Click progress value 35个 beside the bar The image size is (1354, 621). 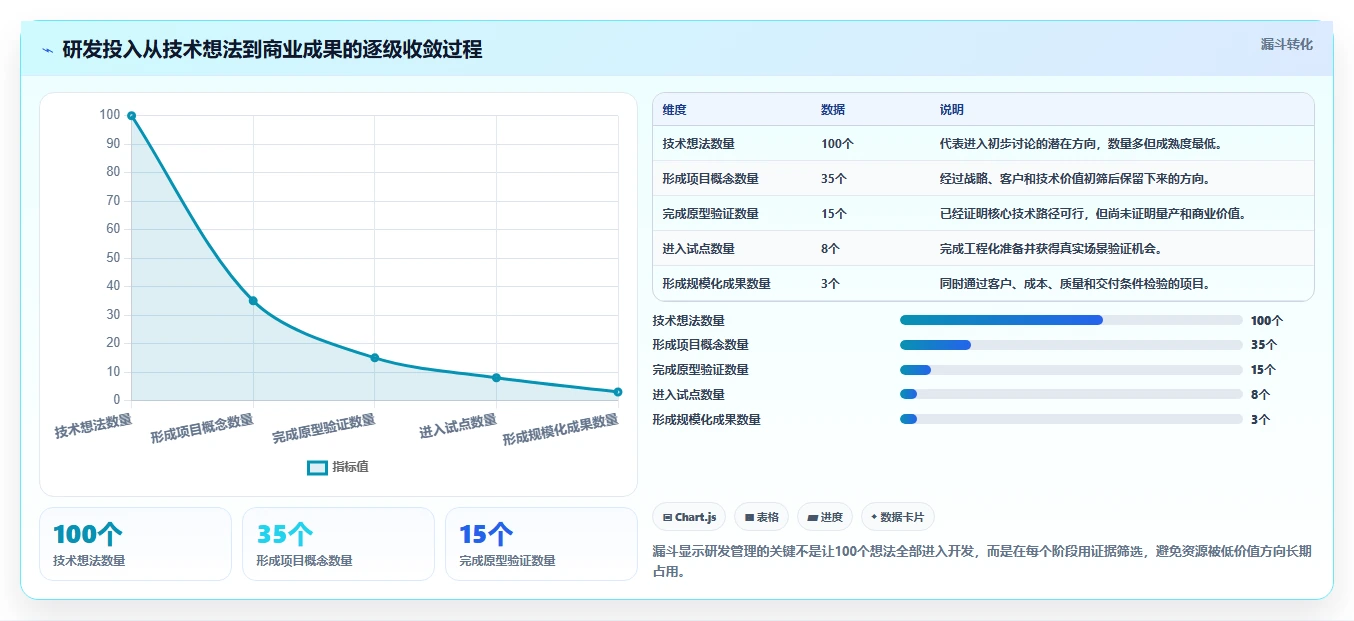(x=1264, y=345)
